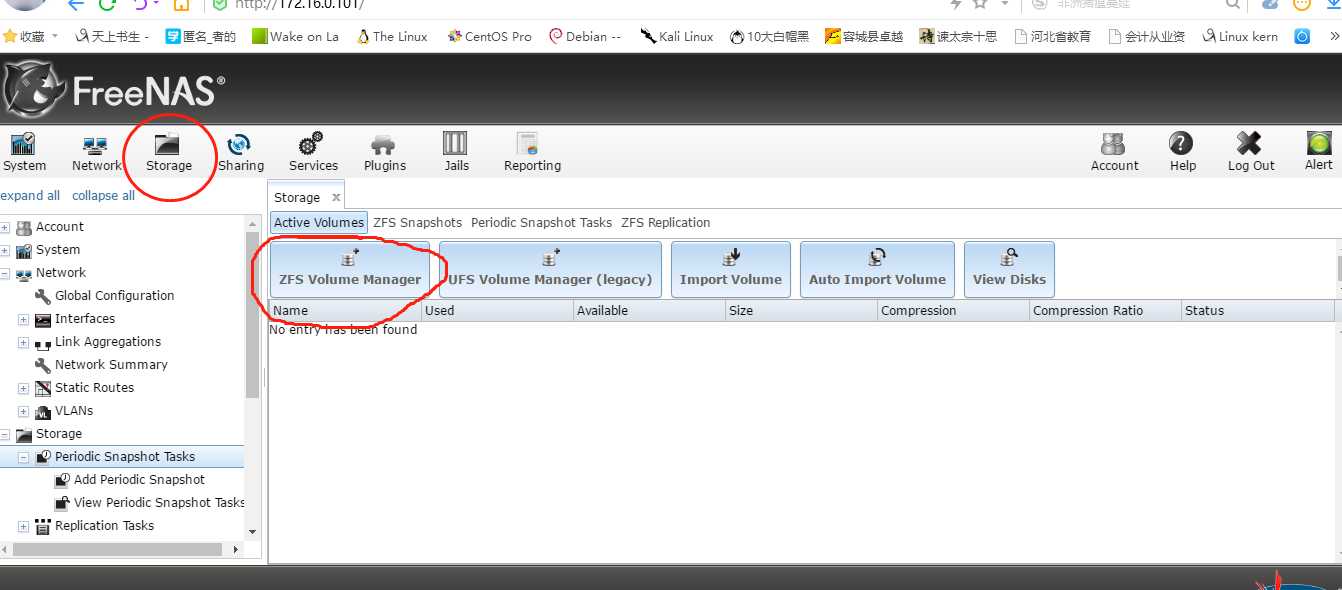Open the Debian bookmark
1342x590 pixels.
[584, 36]
